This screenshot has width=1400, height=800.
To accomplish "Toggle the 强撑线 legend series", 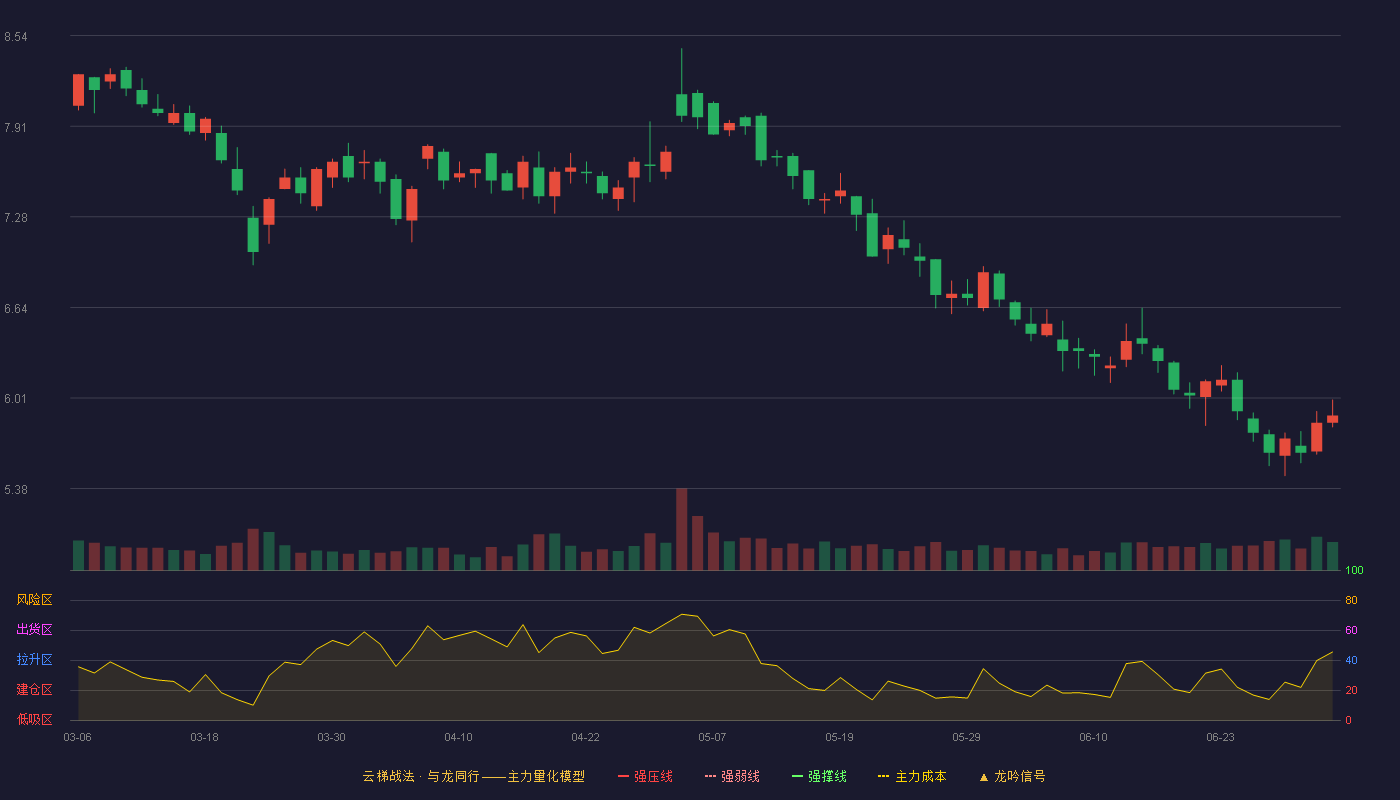I will 819,776.
